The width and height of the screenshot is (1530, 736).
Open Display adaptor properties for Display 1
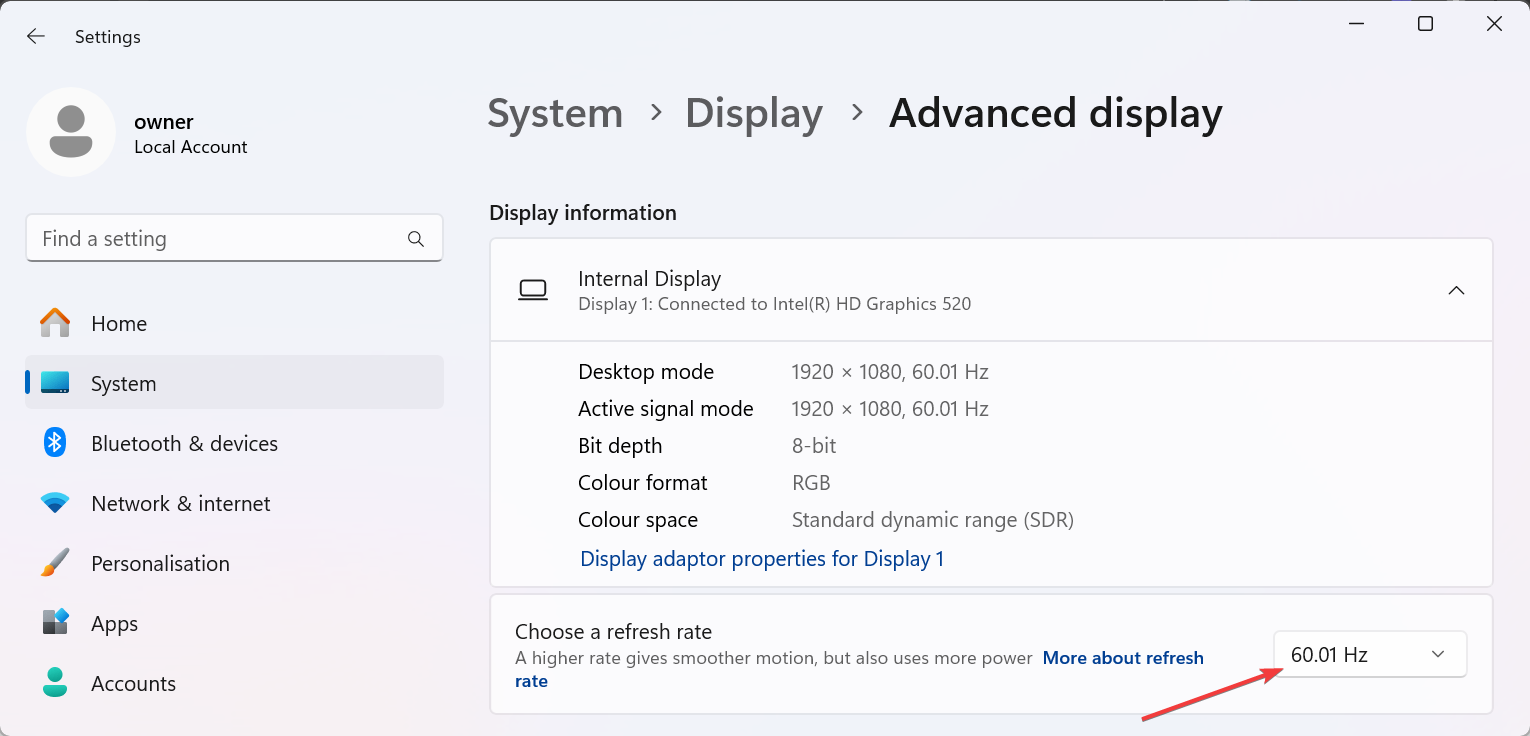pos(762,559)
